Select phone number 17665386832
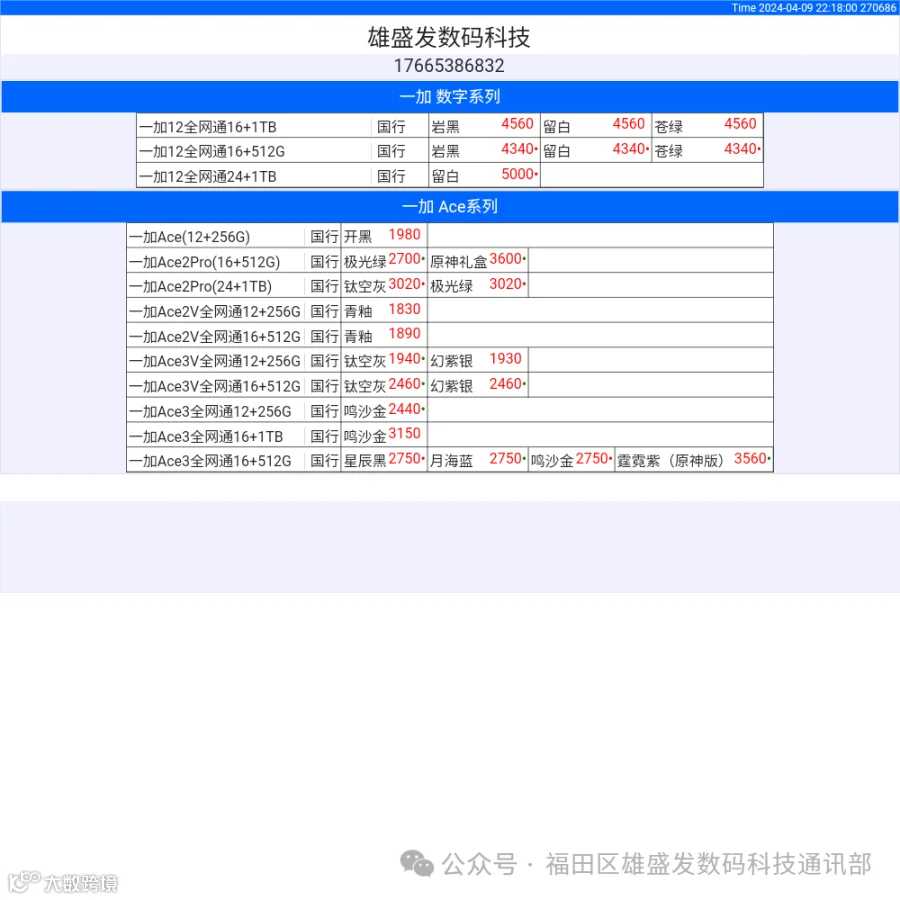The image size is (900, 900). (449, 65)
